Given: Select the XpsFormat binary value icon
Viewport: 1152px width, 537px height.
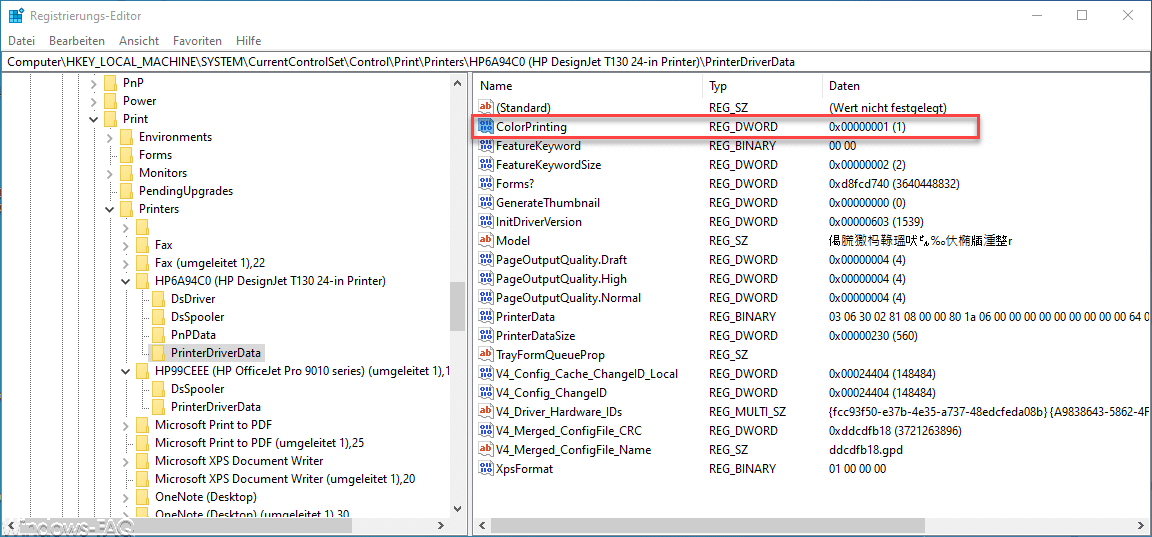Looking at the screenshot, I should (486, 469).
